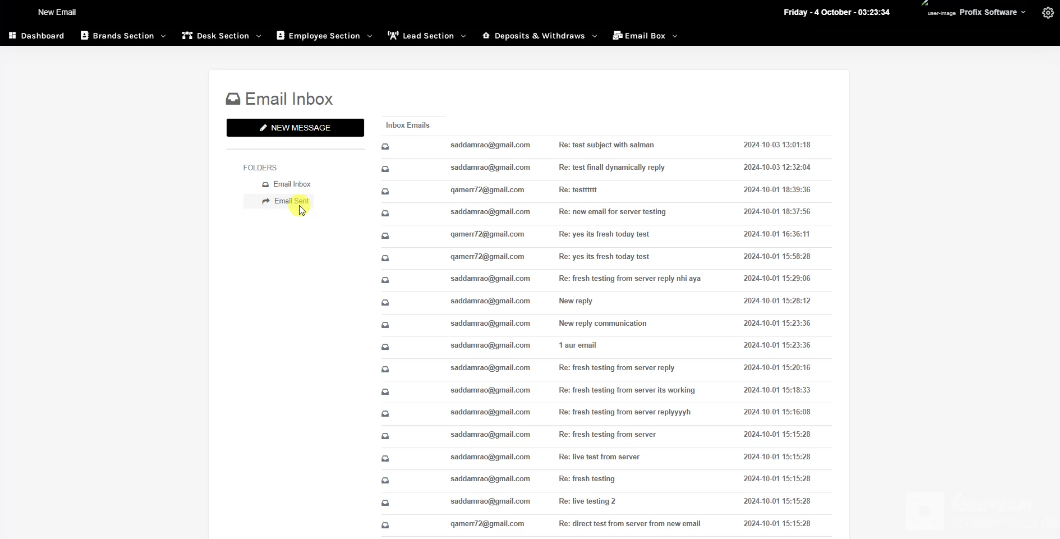Click the Dashboard grid icon
The width and height of the screenshot is (1060, 539).
pos(13,36)
